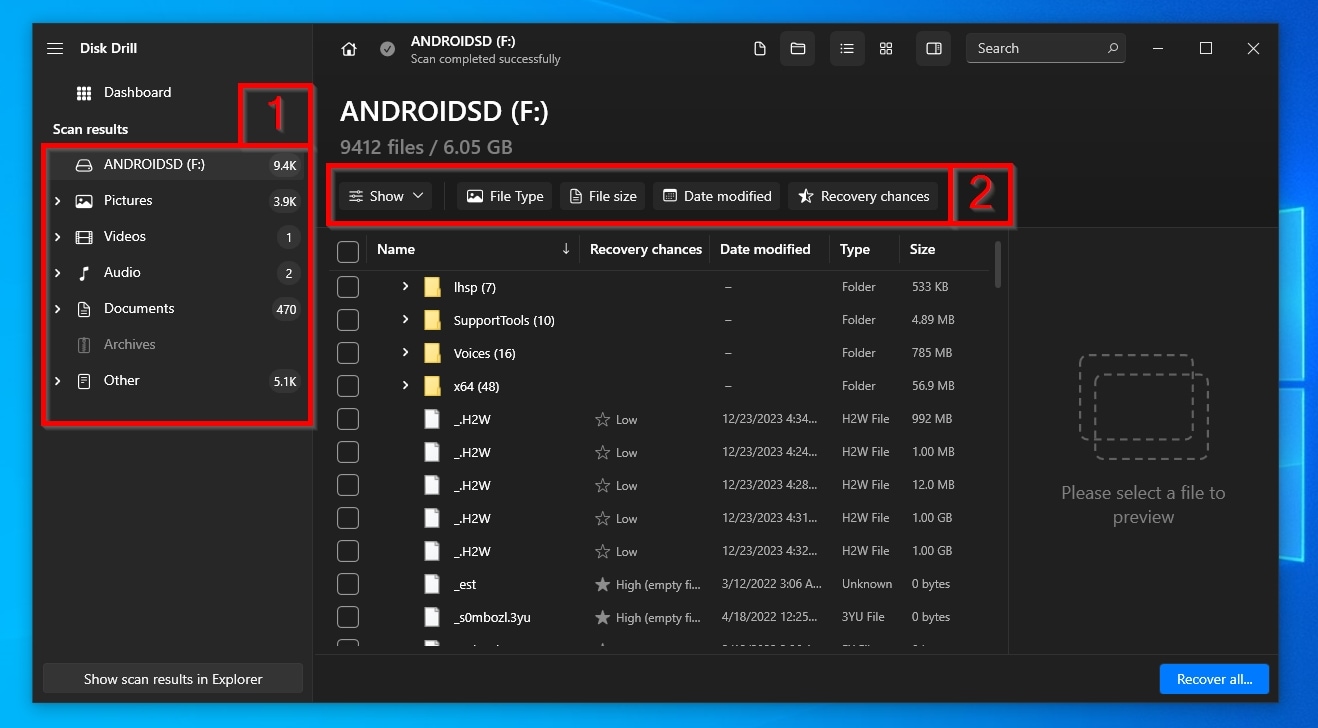Expand the SupportTools folder row

(x=405, y=320)
